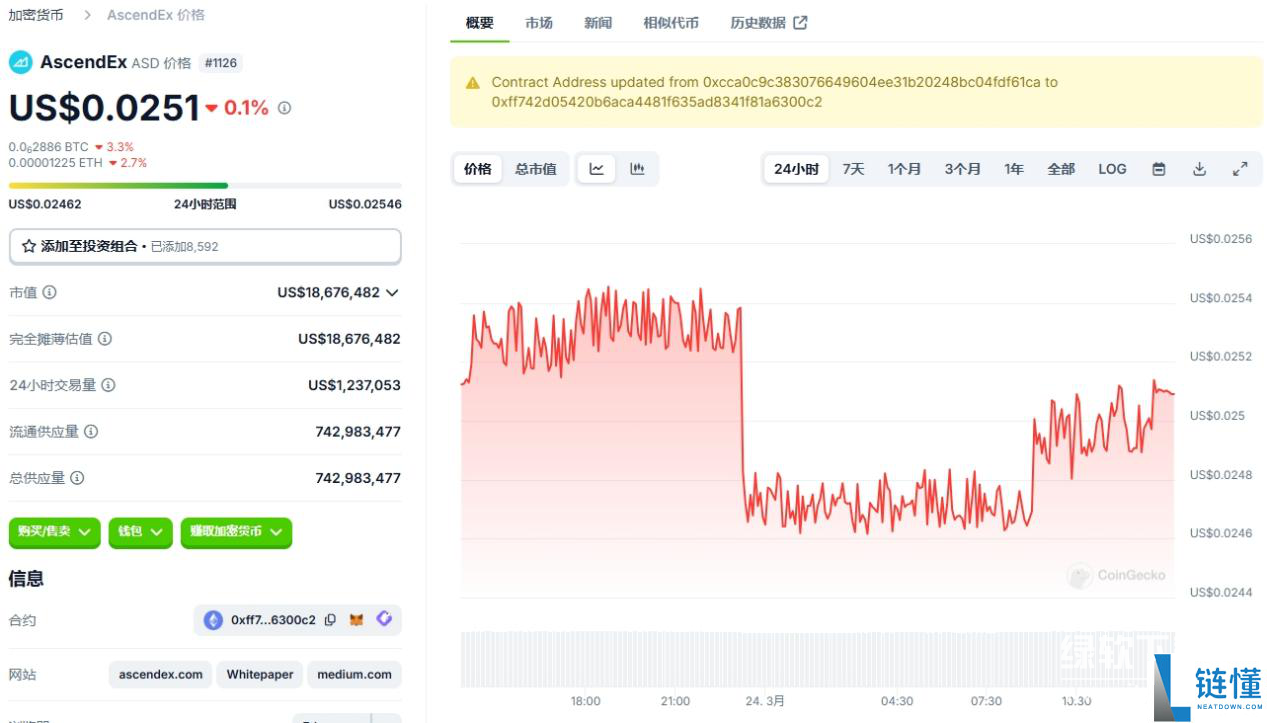The image size is (1267, 723).
Task: Click the info icon next to 市值
Action: 49,293
